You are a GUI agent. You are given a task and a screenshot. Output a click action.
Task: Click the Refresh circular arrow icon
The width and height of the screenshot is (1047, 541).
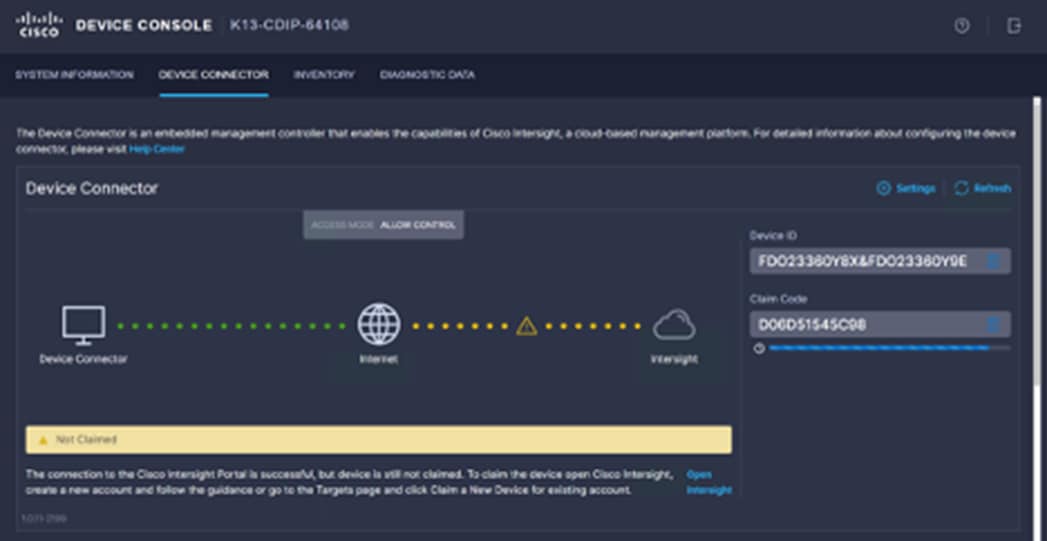pyautogui.click(x=962, y=188)
